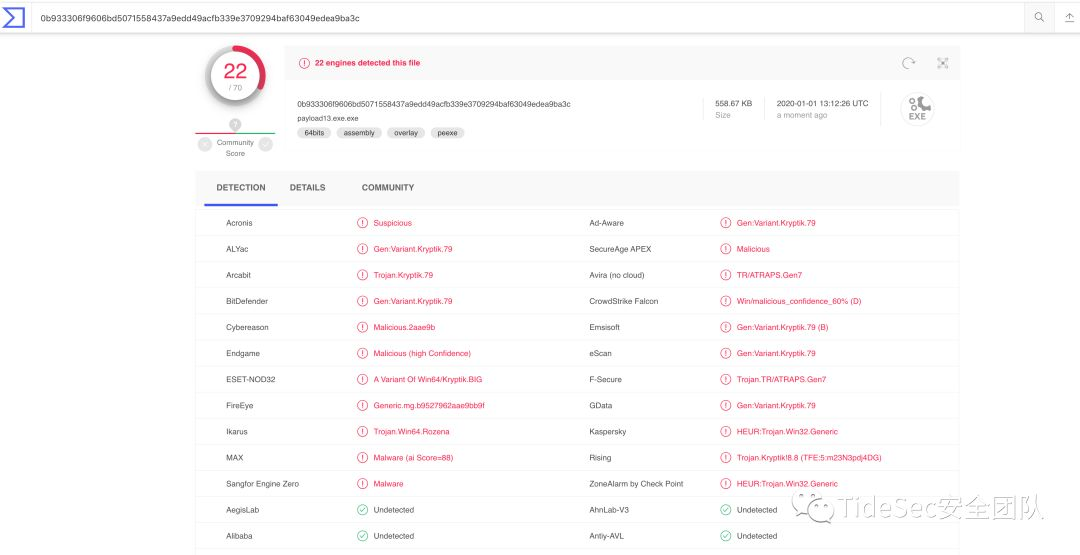Image resolution: width=1080 pixels, height=555 pixels.
Task: Click the hash search input field
Action: (x=500, y=17)
